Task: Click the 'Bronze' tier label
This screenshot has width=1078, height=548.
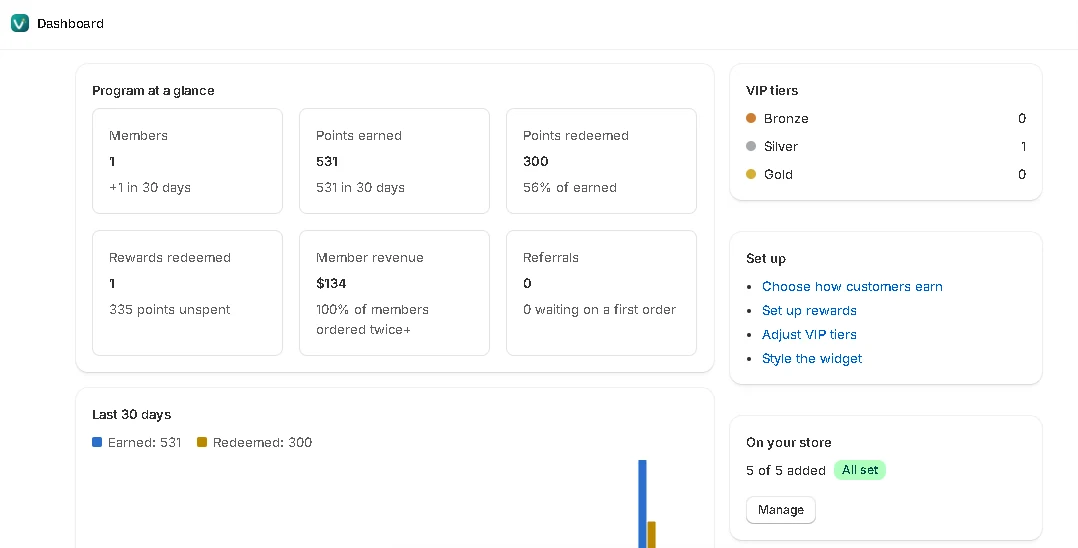Action: click(x=786, y=118)
